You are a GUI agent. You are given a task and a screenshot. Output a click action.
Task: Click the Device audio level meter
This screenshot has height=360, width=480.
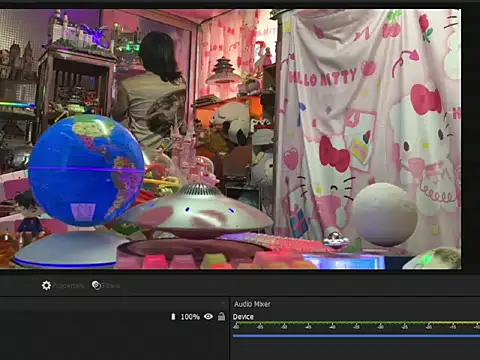pyautogui.click(x=356, y=325)
